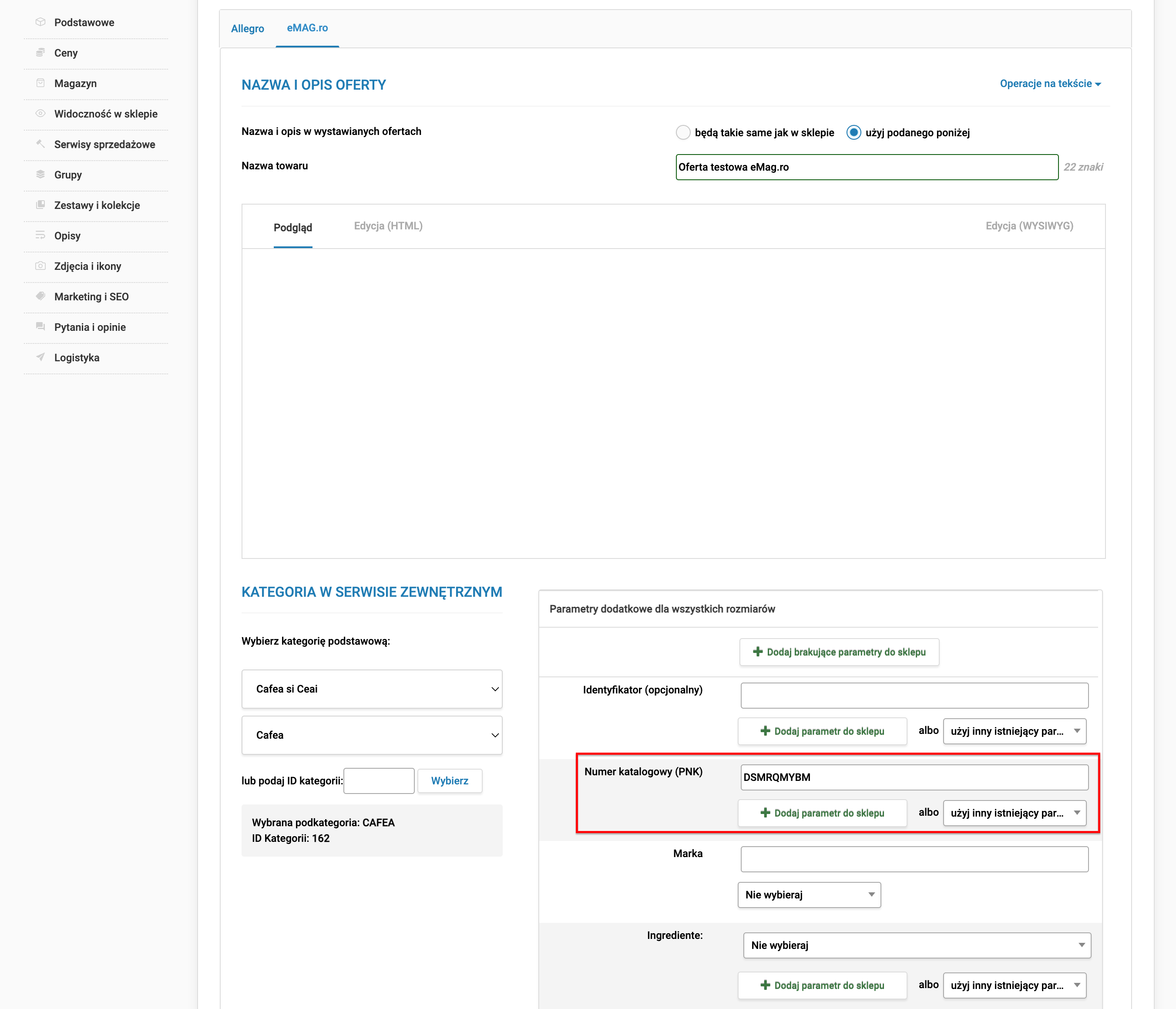This screenshot has width=1176, height=1009.
Task: Switch to Edycja (HTML) tab
Action: 388,226
